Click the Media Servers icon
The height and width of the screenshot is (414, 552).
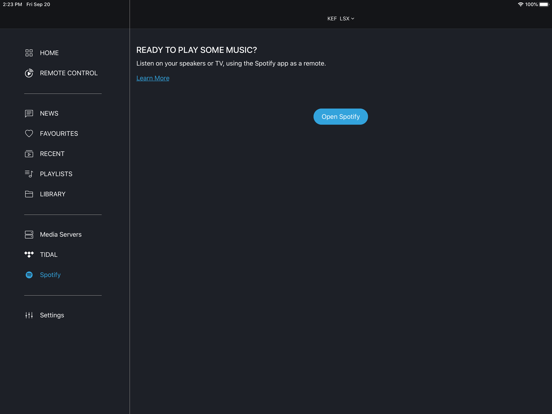29,234
